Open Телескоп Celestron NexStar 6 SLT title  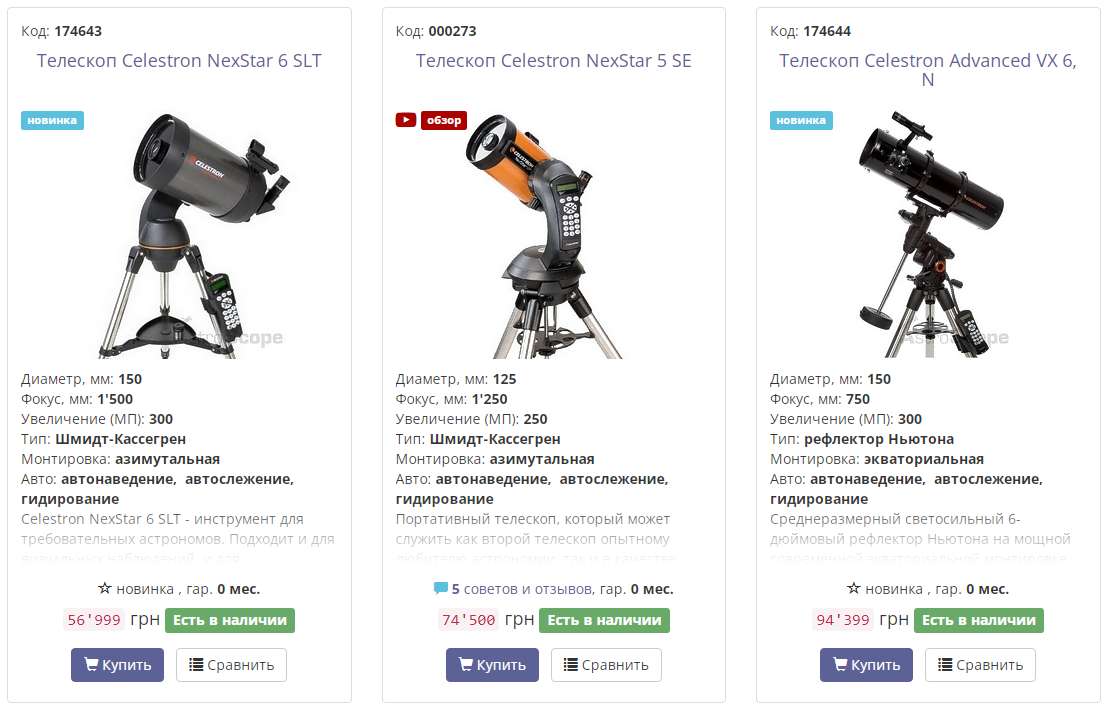(179, 61)
